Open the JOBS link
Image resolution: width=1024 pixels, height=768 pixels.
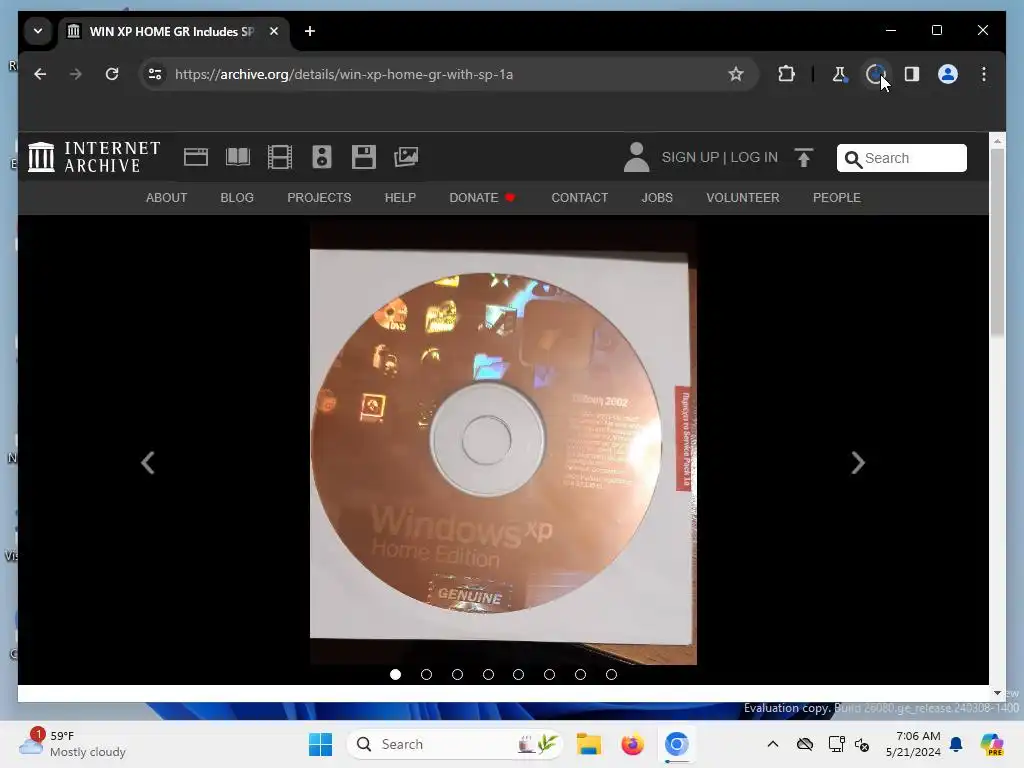pos(657,198)
